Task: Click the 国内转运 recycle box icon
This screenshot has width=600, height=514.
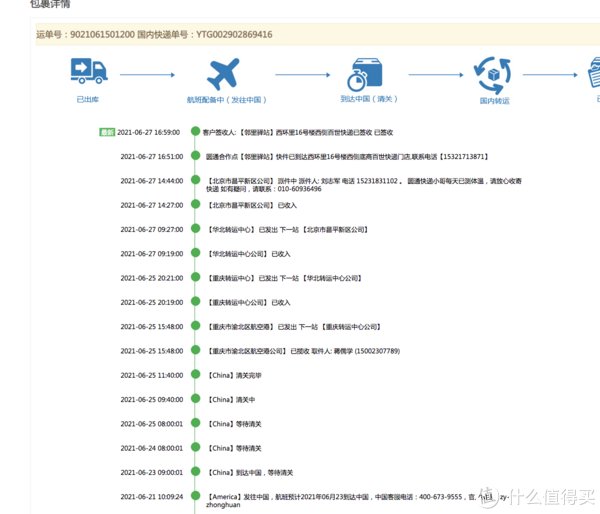Action: 492,75
